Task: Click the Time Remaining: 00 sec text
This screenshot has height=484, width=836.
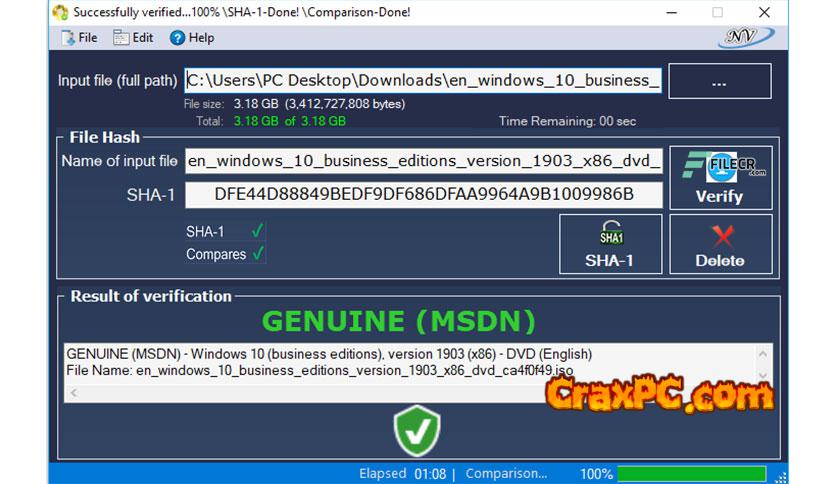Action: click(567, 121)
